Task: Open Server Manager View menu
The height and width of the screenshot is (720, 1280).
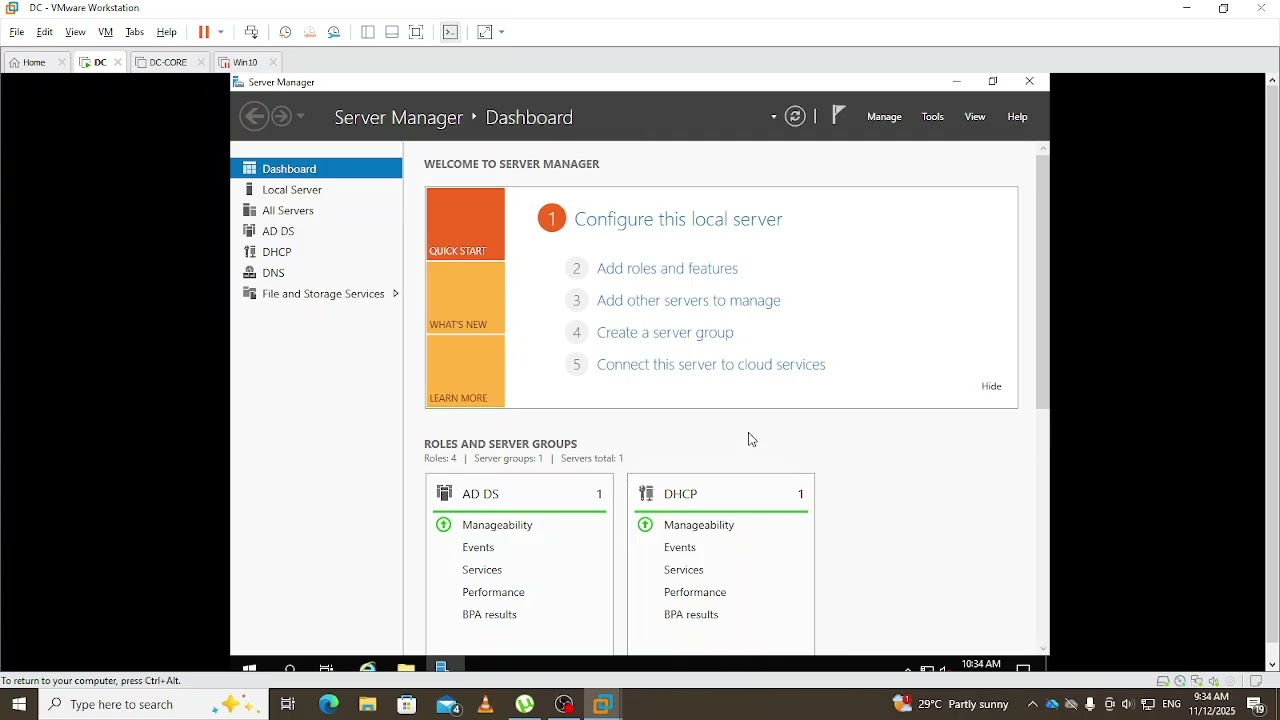Action: 975,117
